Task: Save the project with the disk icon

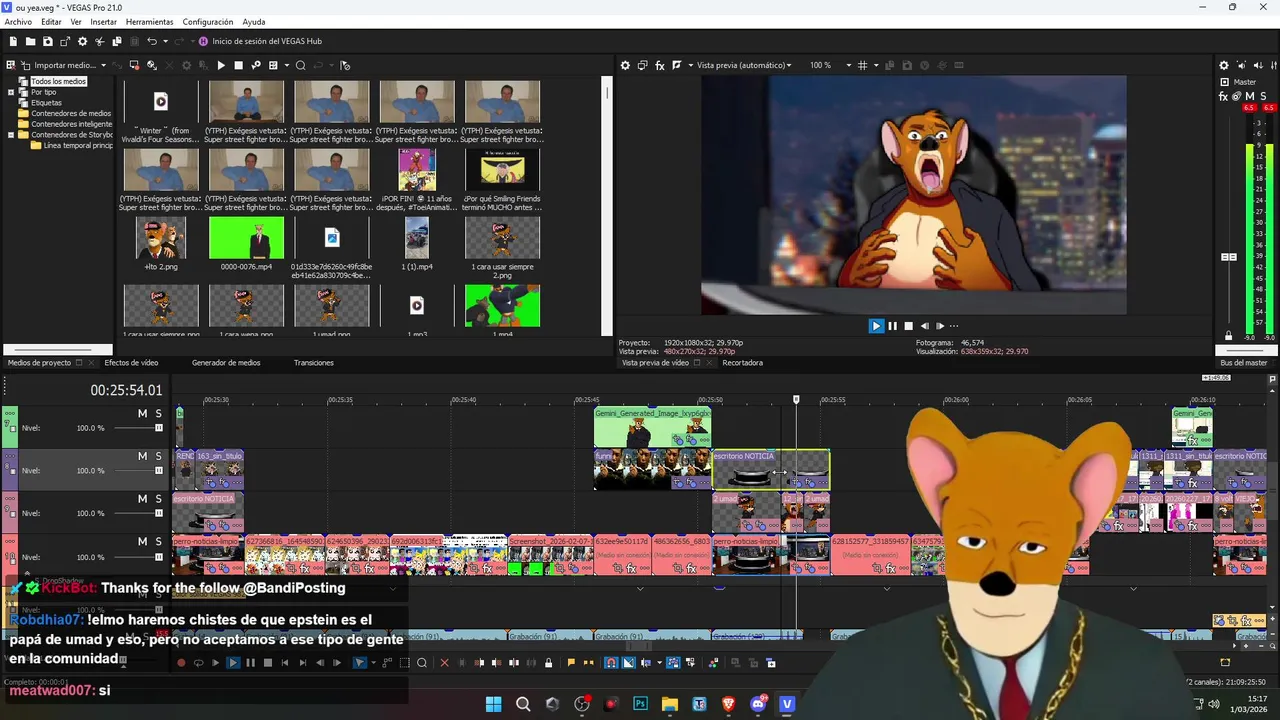Action: pos(48,41)
